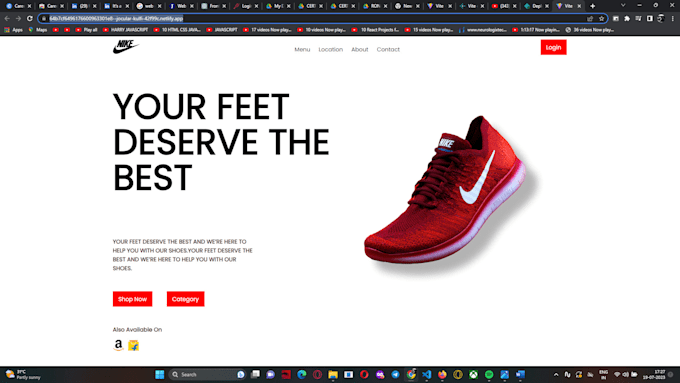Click the share icon in the address bar
This screenshot has width=680, height=383.
tap(590, 19)
